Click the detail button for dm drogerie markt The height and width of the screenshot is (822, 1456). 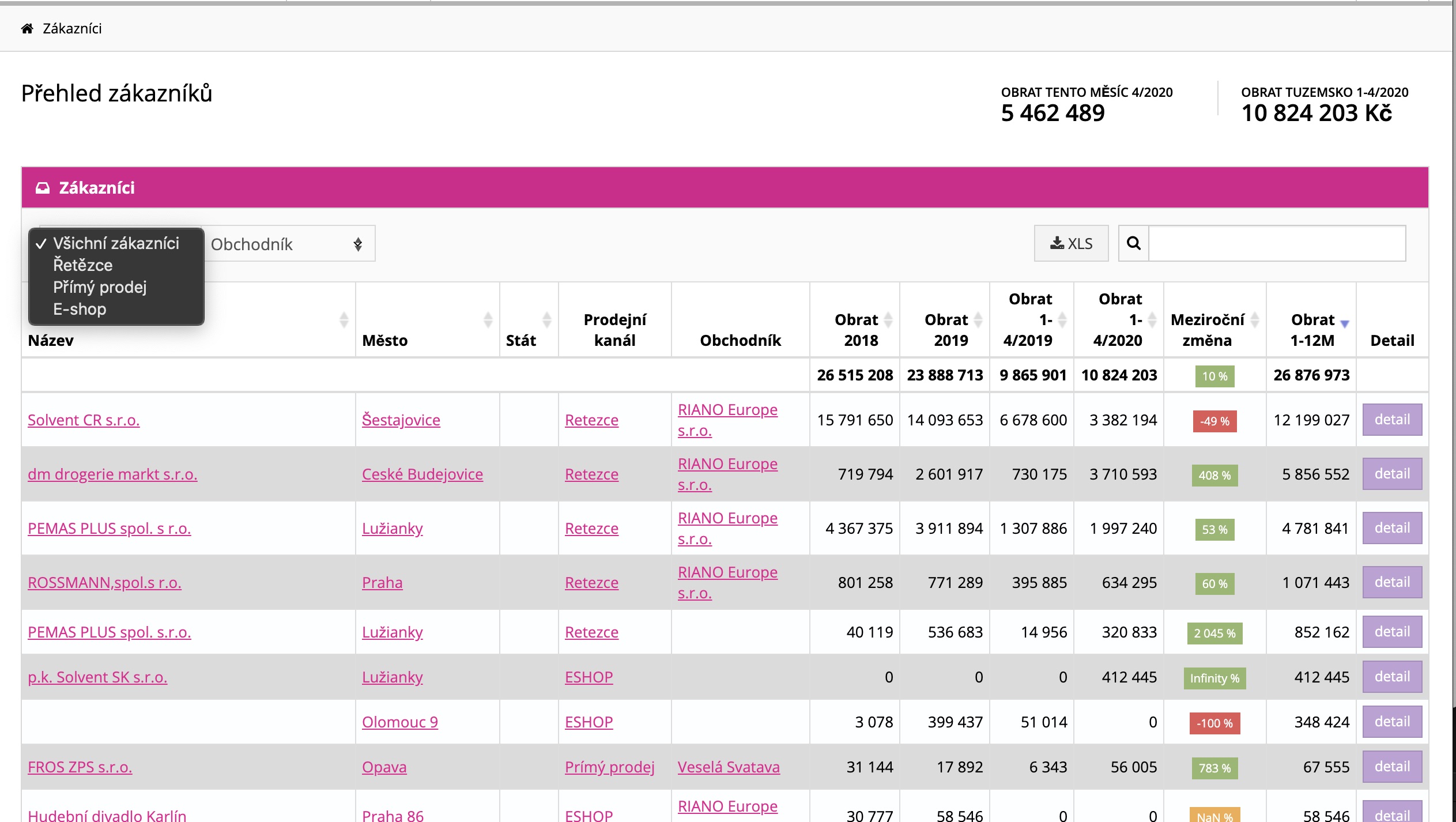click(x=1391, y=474)
